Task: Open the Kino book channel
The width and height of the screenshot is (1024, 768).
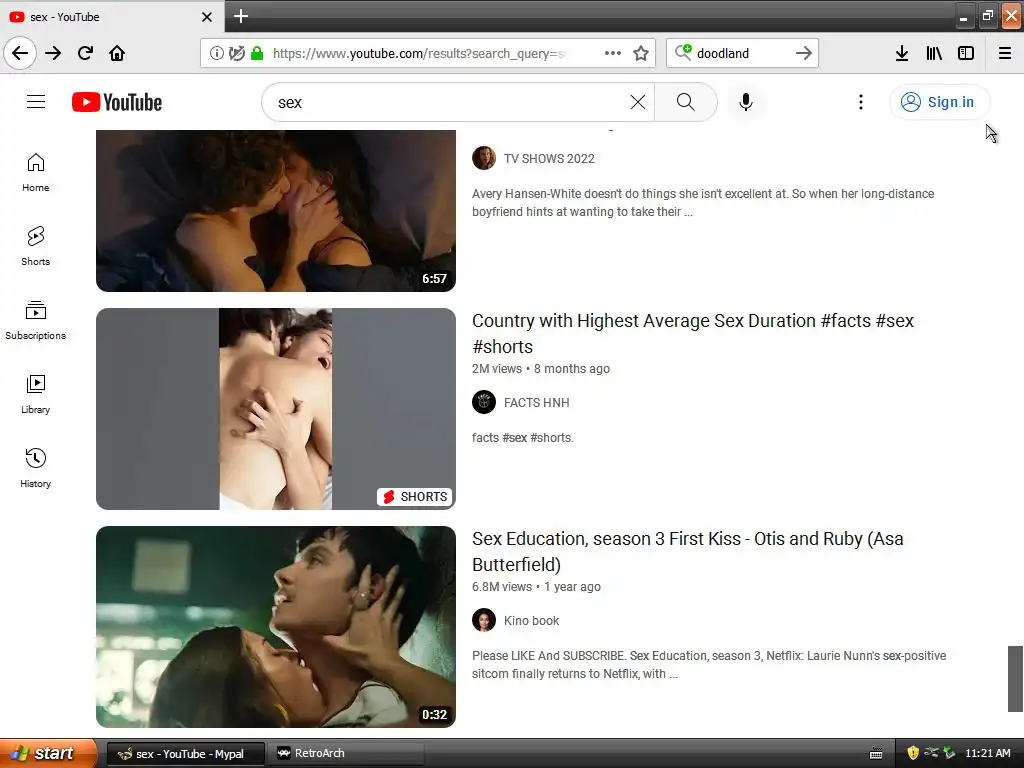Action: coord(531,621)
